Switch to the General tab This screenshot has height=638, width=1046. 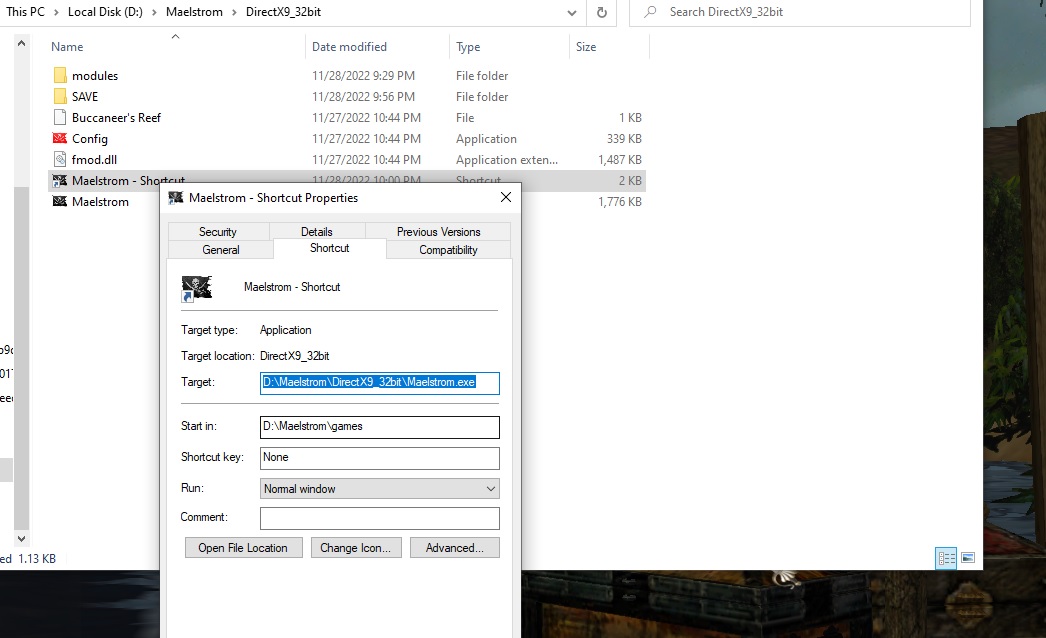point(221,250)
